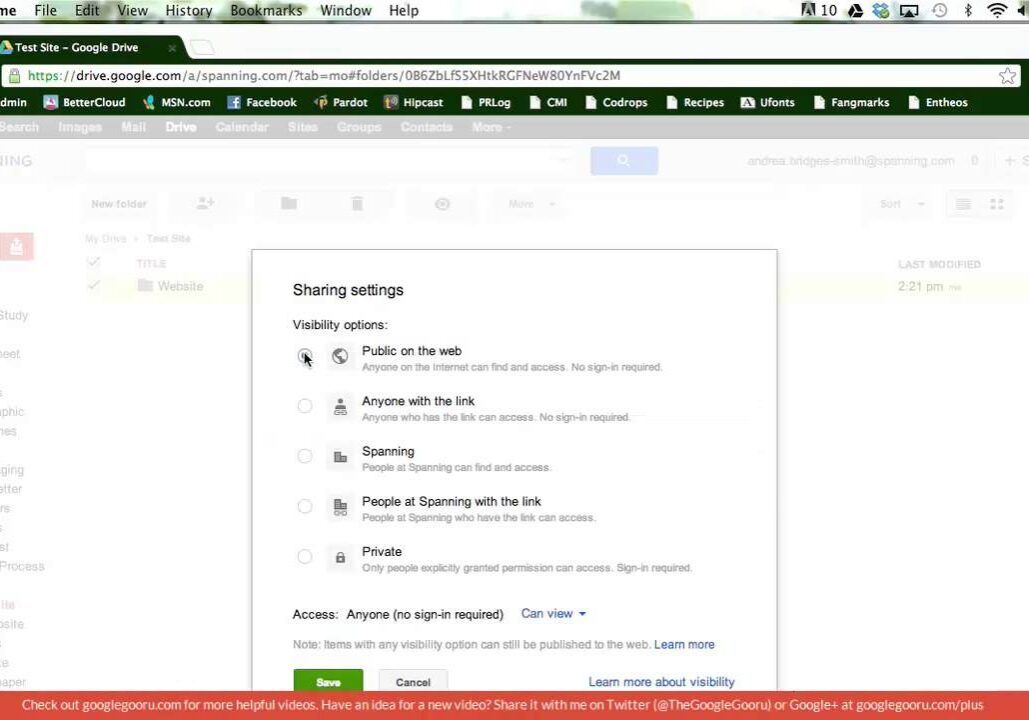Open Learn more about visibility link
This screenshot has height=720, width=1029.
pyautogui.click(x=662, y=682)
